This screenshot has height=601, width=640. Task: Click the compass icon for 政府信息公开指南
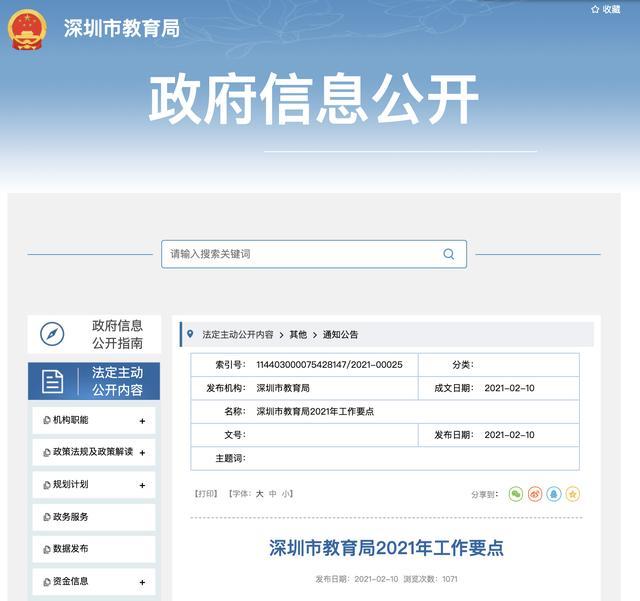[x=52, y=334]
